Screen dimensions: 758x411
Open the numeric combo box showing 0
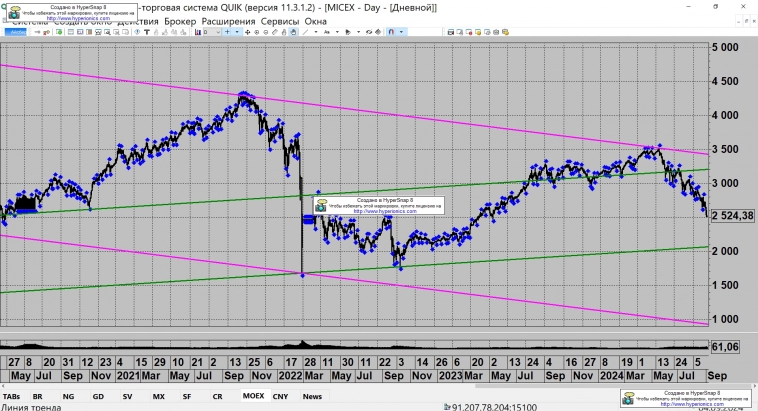click(x=212, y=32)
